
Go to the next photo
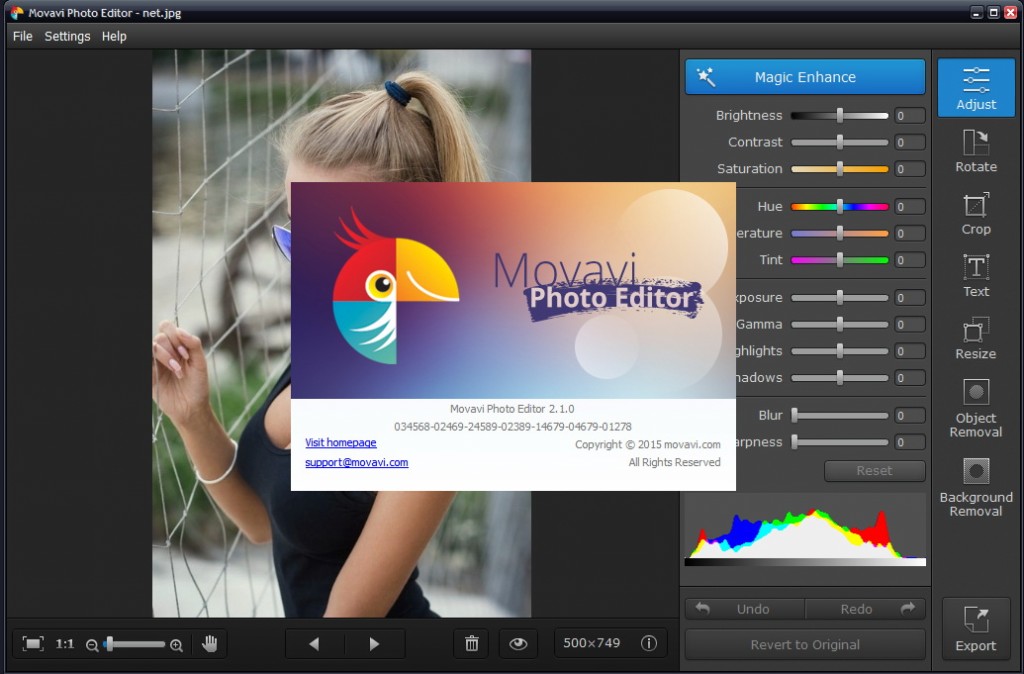point(375,644)
